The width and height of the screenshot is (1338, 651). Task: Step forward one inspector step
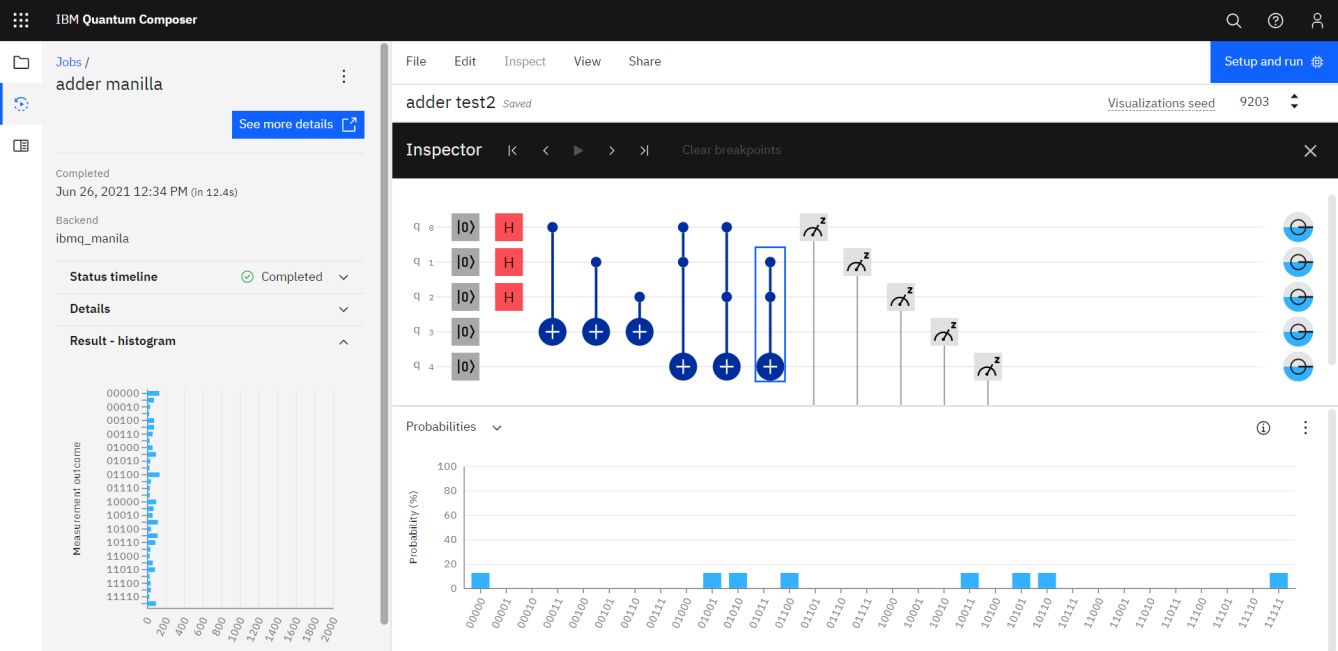point(612,150)
